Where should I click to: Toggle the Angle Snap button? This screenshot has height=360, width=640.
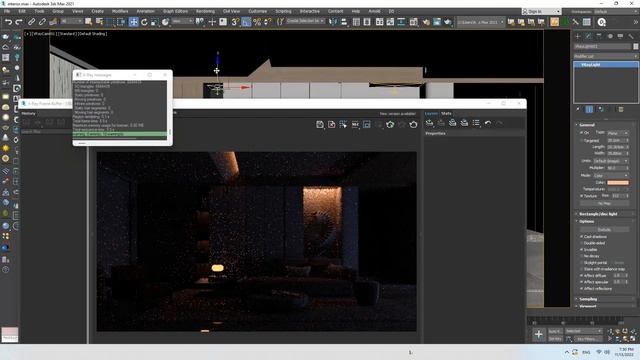246,22
